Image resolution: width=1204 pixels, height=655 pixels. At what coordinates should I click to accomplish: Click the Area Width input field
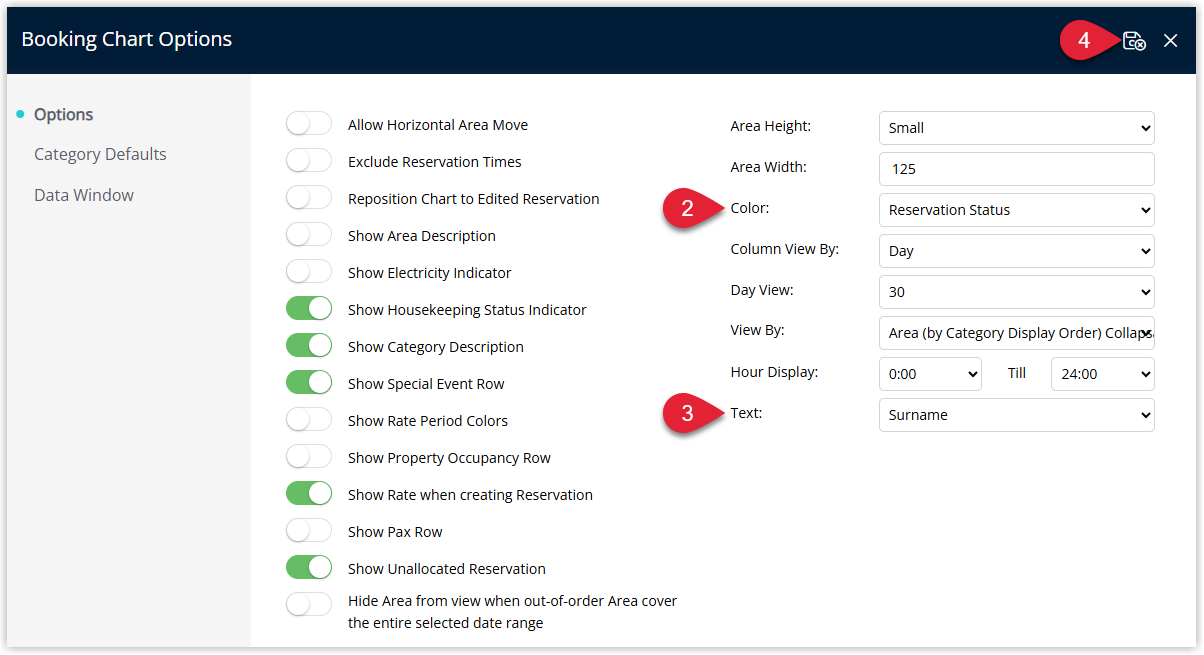click(x=1016, y=169)
